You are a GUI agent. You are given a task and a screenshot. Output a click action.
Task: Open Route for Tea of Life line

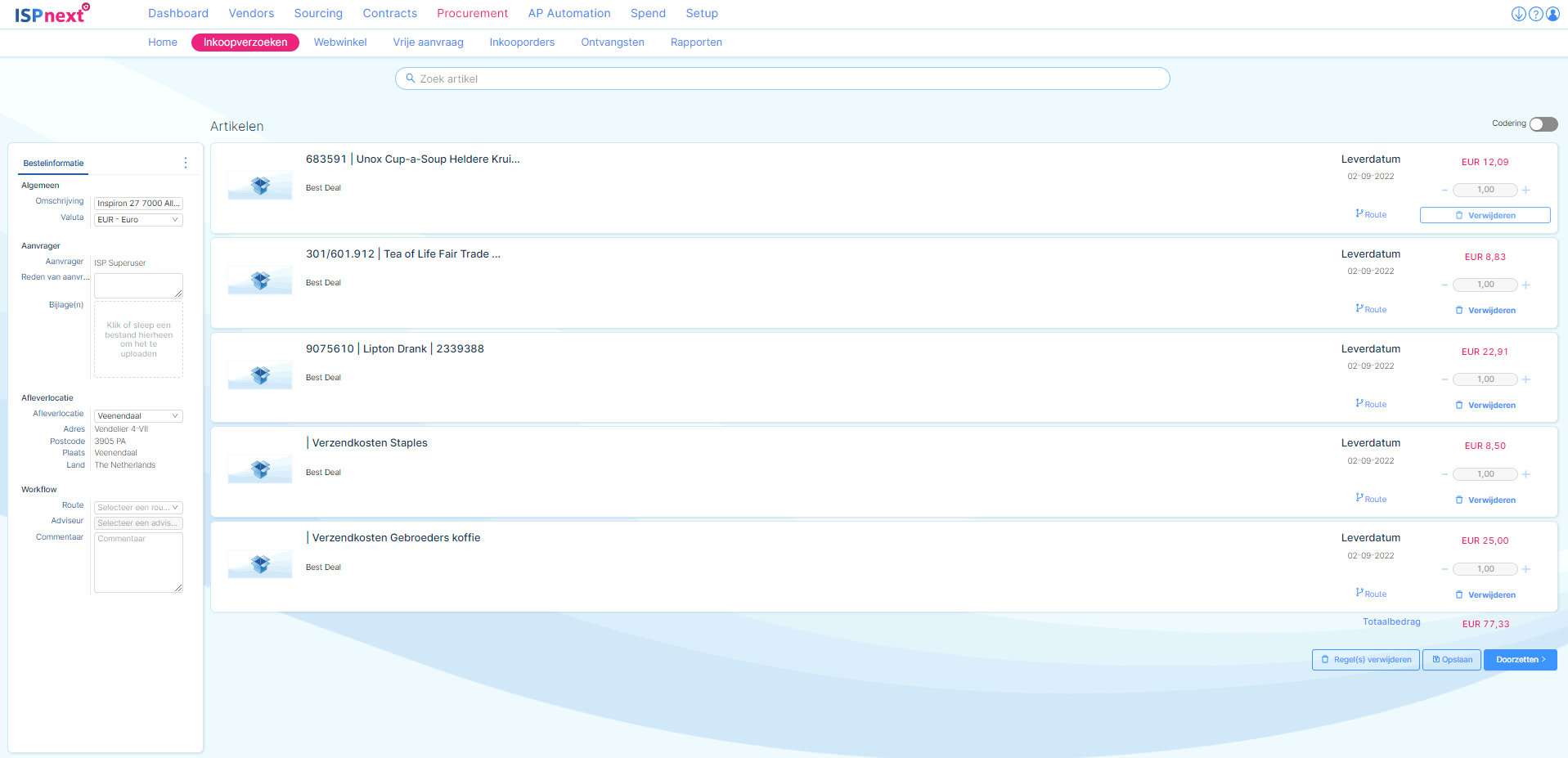1371,309
